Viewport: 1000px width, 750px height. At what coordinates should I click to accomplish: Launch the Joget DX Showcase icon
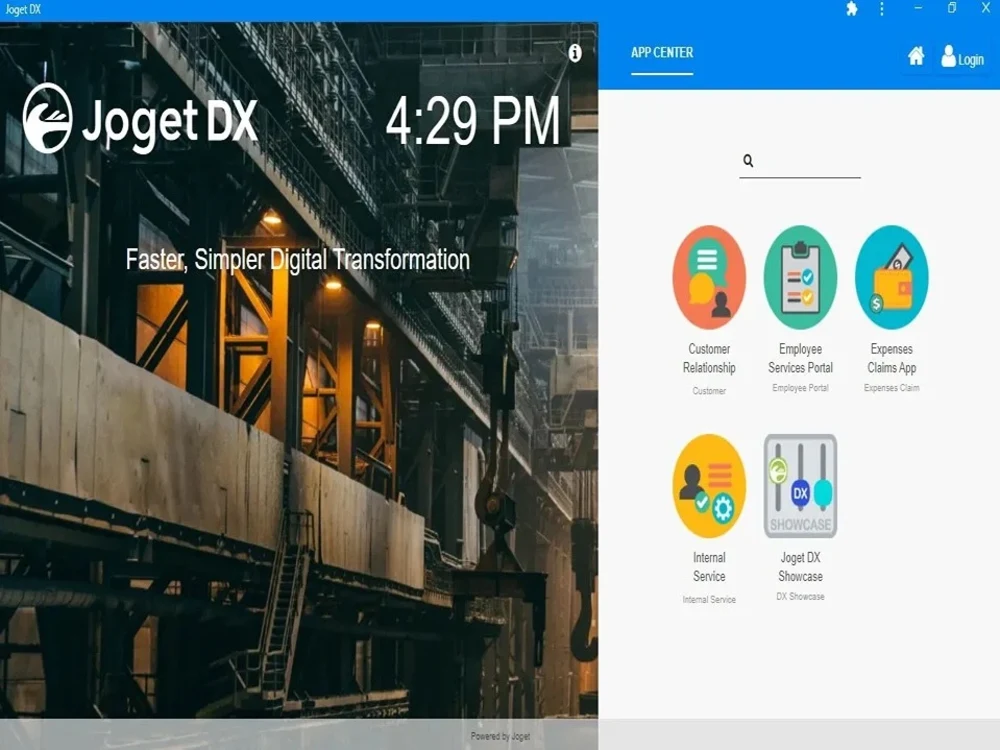click(800, 486)
